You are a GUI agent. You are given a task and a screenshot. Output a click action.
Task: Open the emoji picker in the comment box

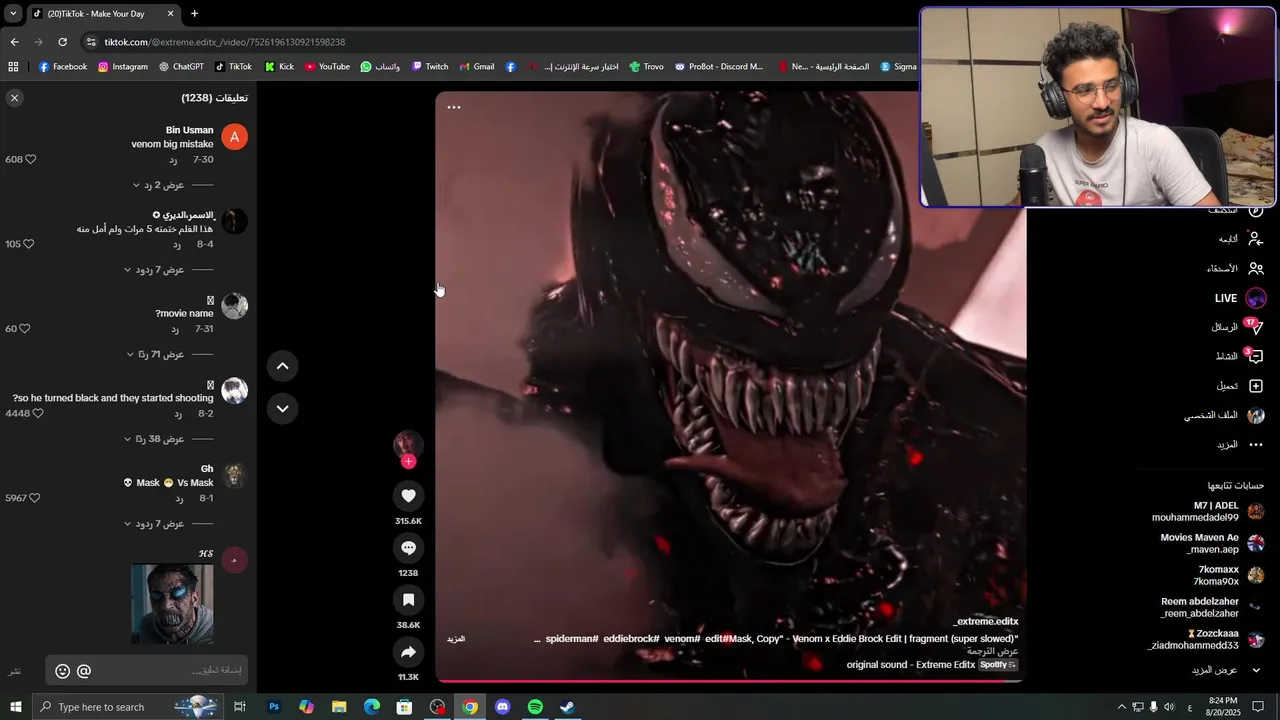pyautogui.click(x=62, y=671)
